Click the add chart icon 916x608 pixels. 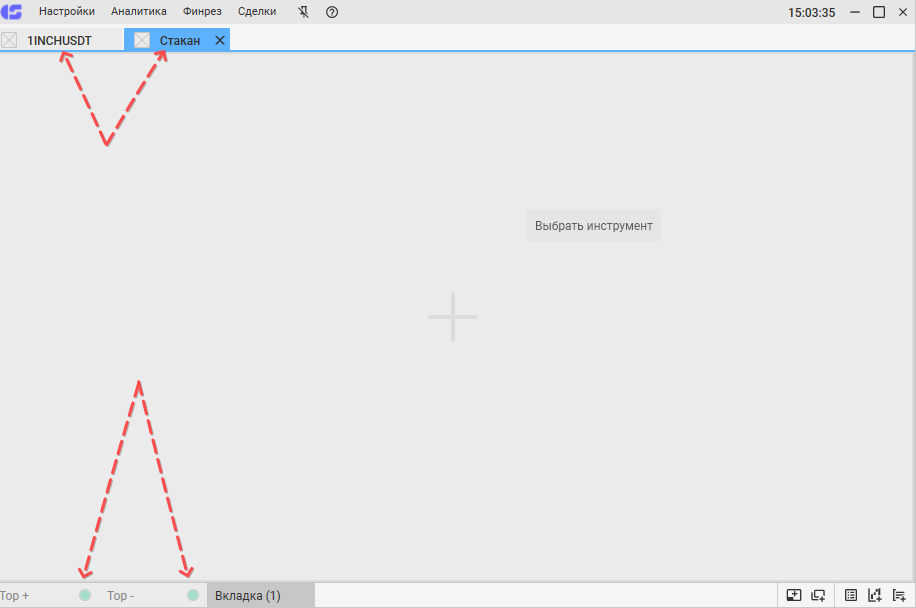[x=875, y=595]
